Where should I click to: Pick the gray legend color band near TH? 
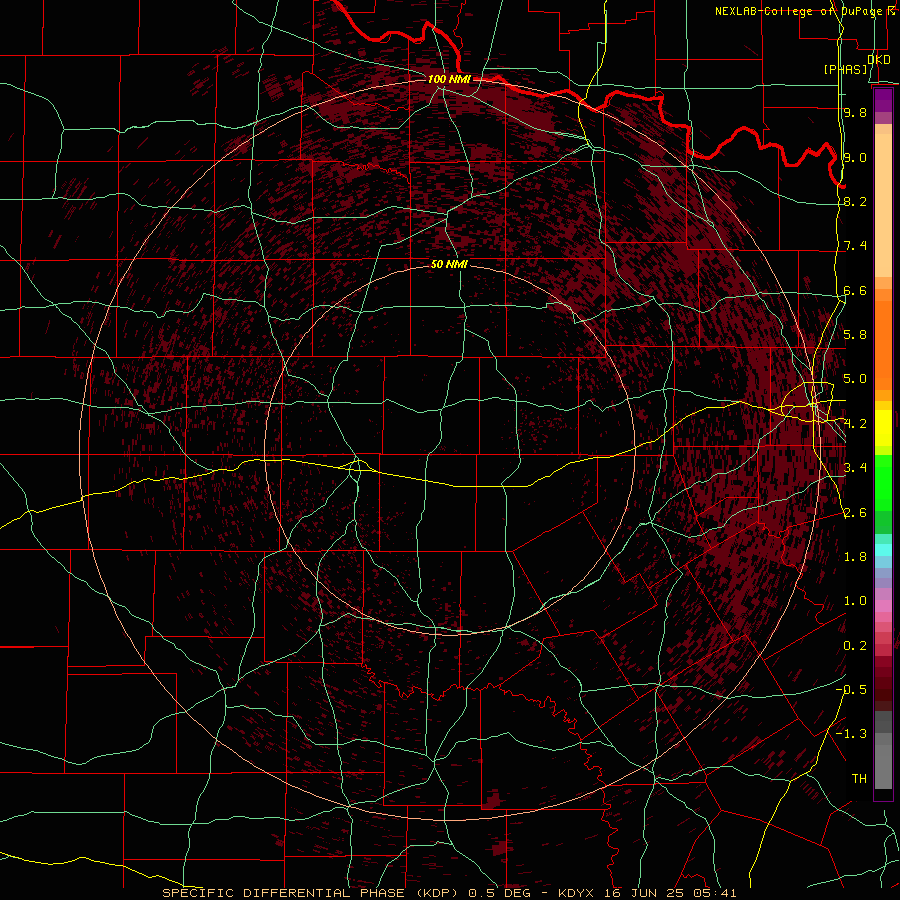883,766
